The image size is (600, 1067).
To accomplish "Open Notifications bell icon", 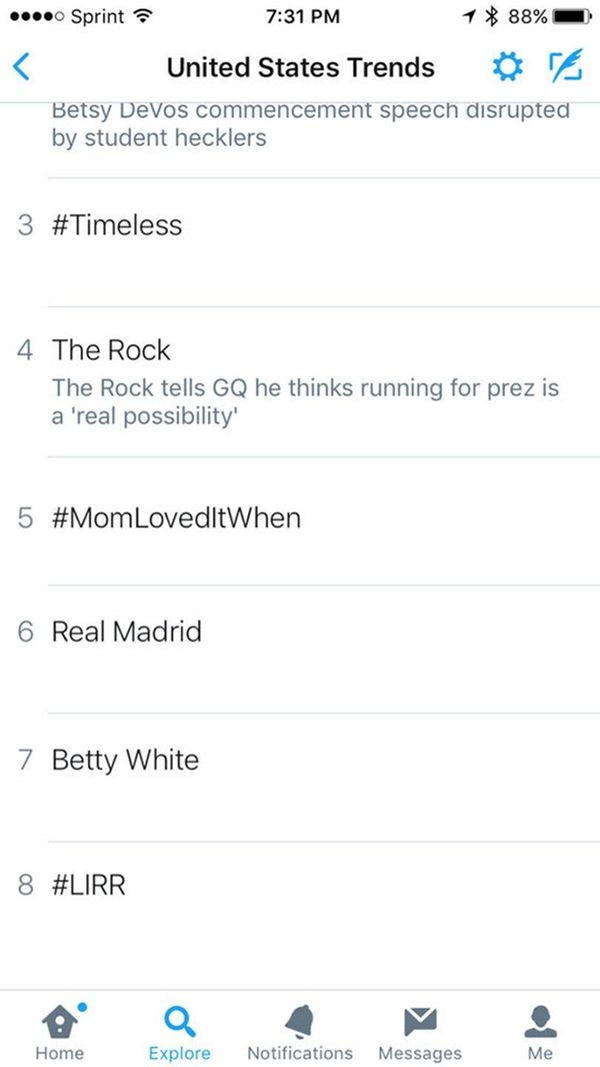I will (299, 1022).
